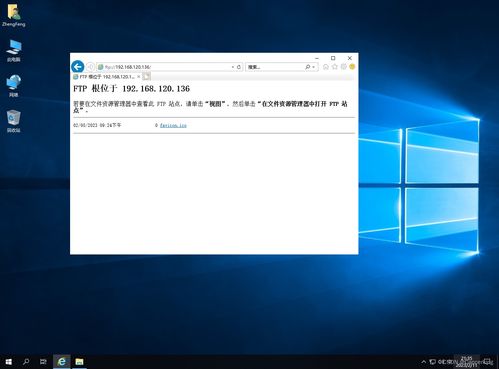Open the Tools gear icon

pyautogui.click(x=344, y=67)
